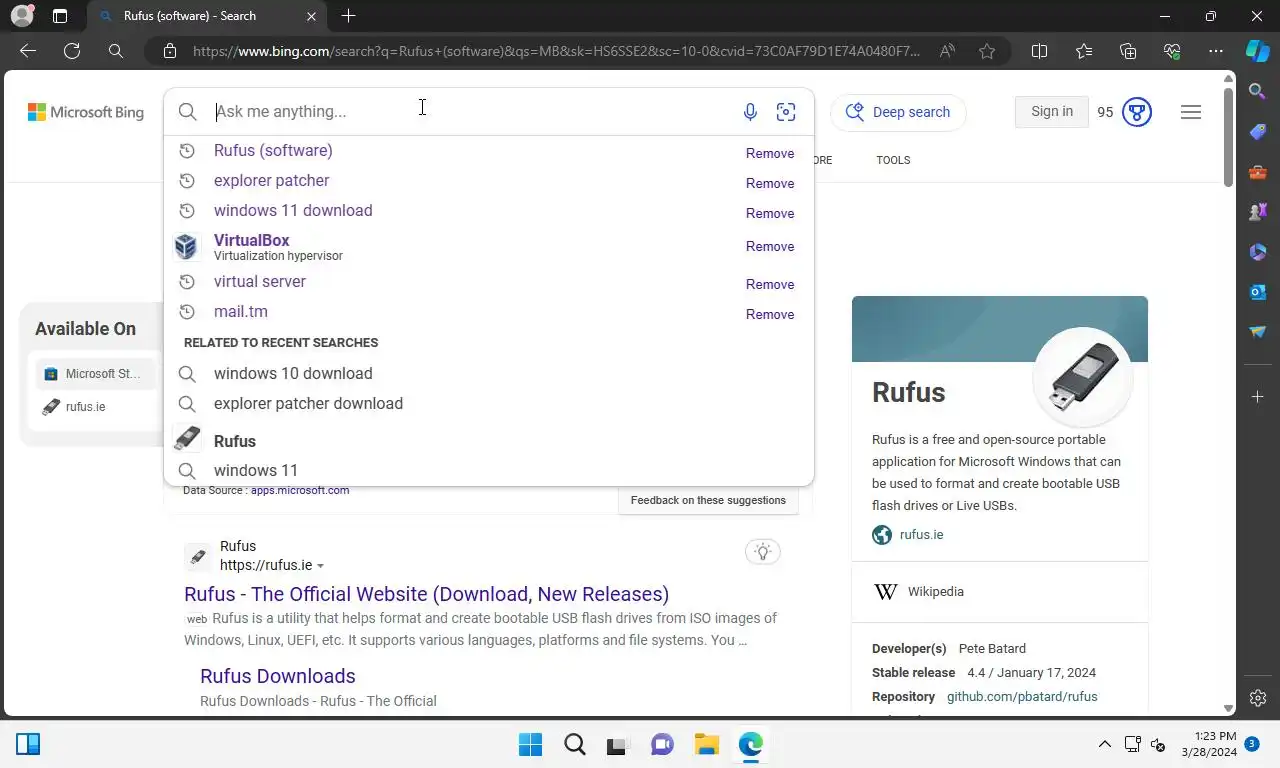Viewport: 1280px width, 768px height.
Task: Expand the rufus.ie URL dropdown arrow
Action: [320, 567]
